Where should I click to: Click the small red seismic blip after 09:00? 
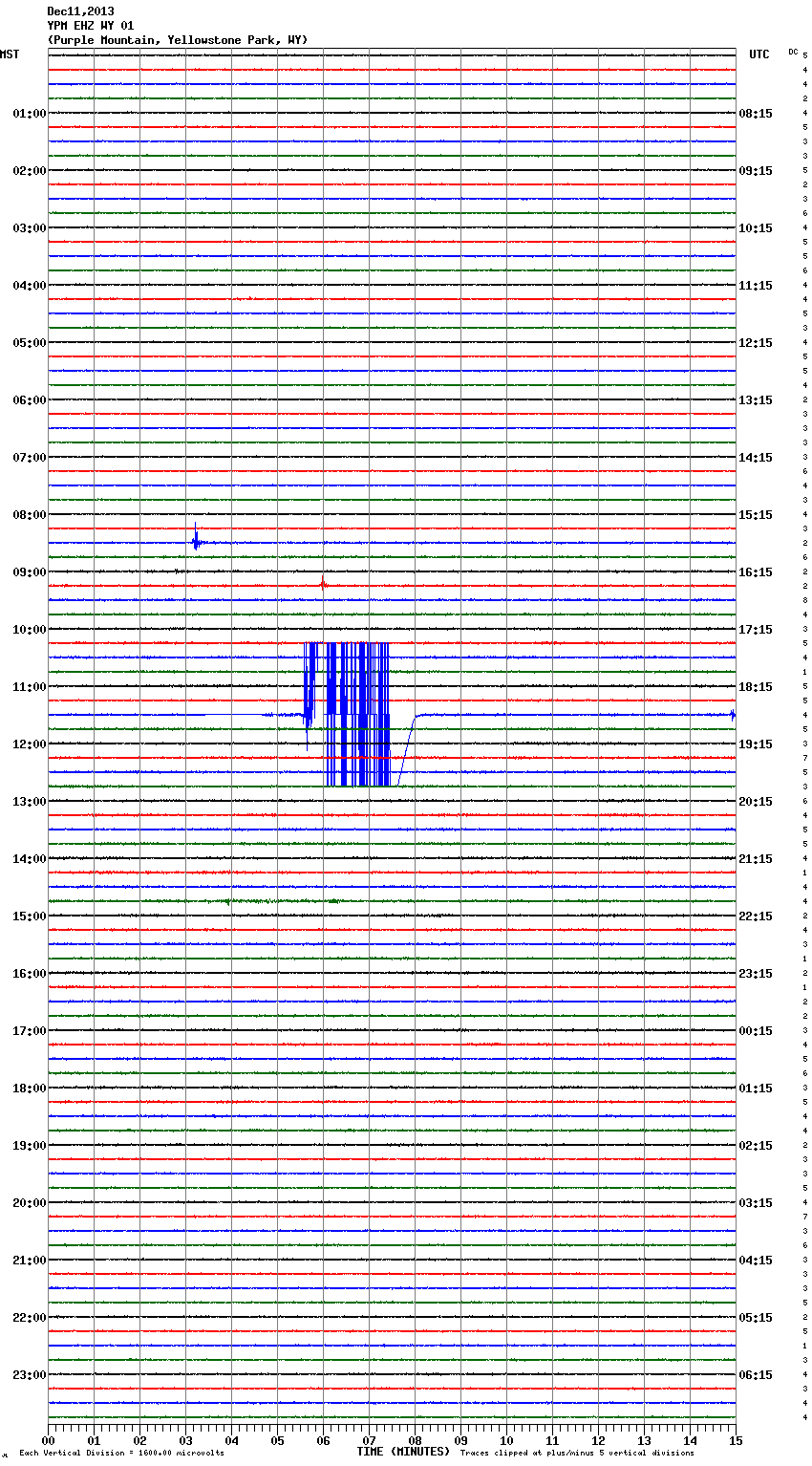[x=323, y=584]
